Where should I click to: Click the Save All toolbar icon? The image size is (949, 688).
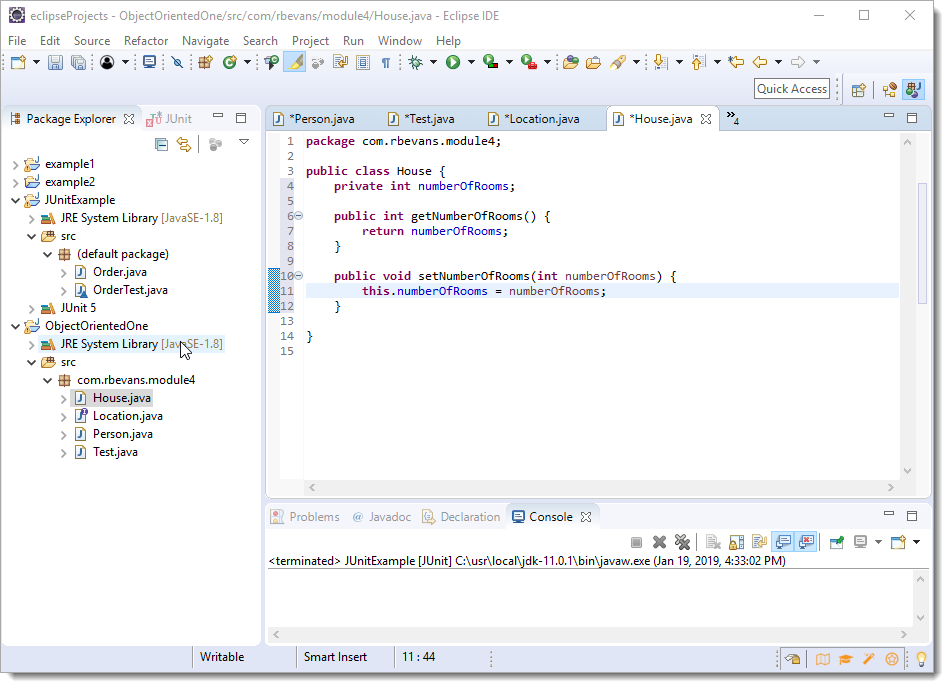(x=78, y=62)
